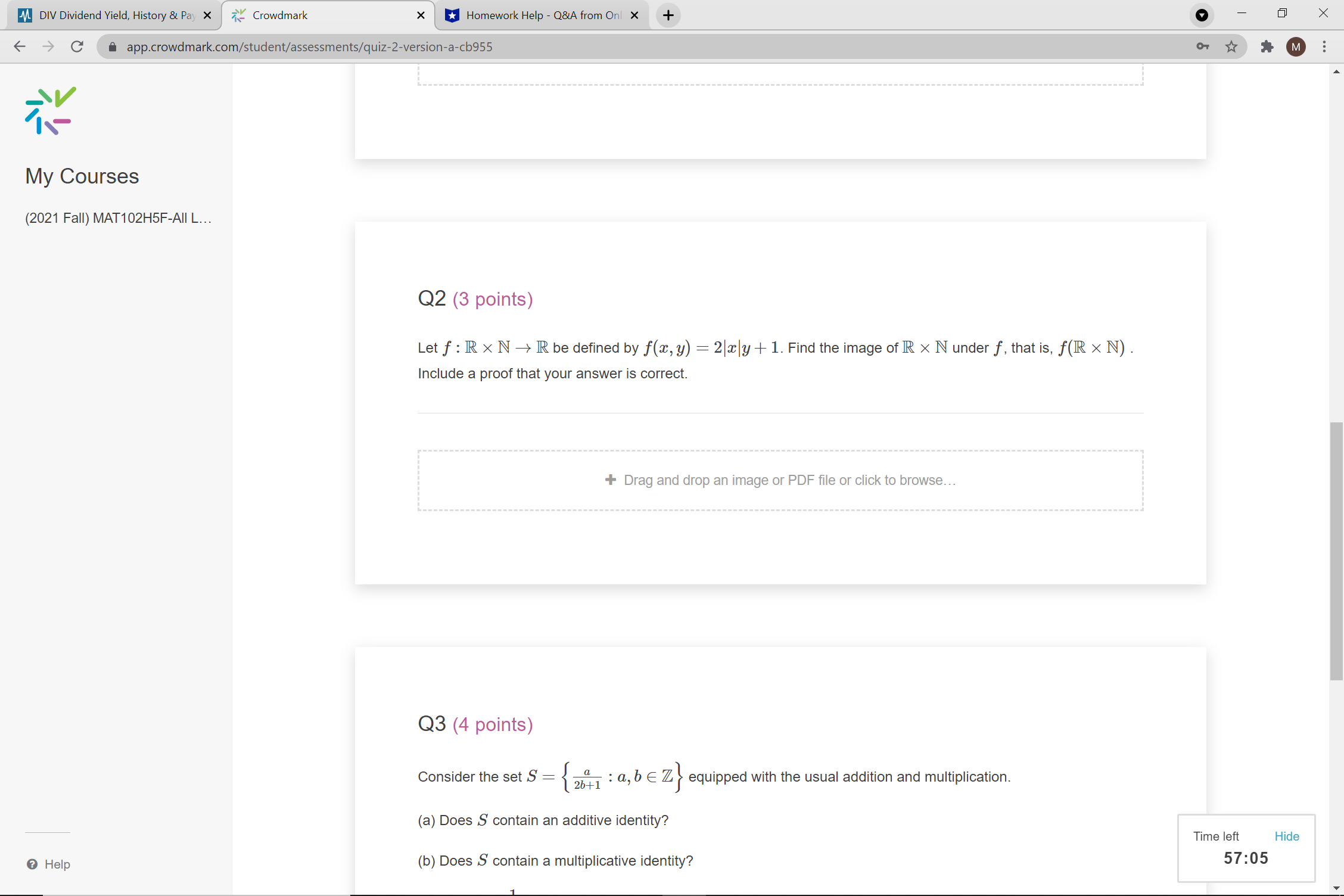The image size is (1344, 896).
Task: Open My Courses in the sidebar
Action: coord(82,176)
